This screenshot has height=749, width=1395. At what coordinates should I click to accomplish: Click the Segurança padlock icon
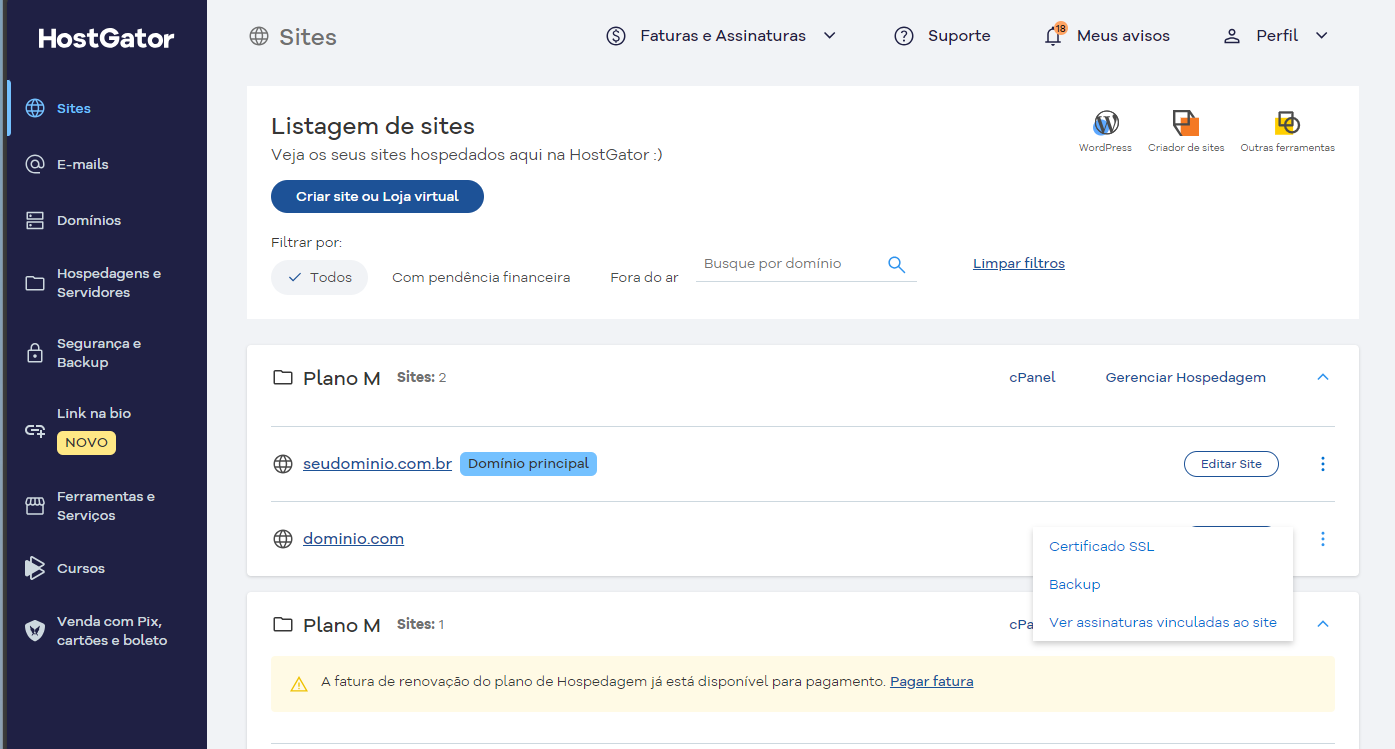pyautogui.click(x=35, y=353)
